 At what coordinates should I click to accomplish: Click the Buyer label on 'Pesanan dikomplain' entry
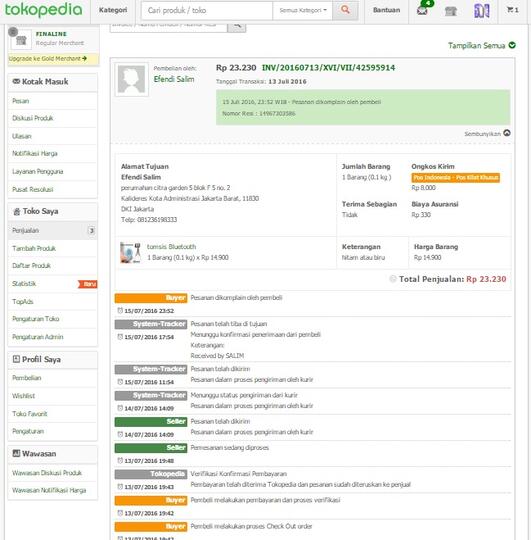[151, 298]
